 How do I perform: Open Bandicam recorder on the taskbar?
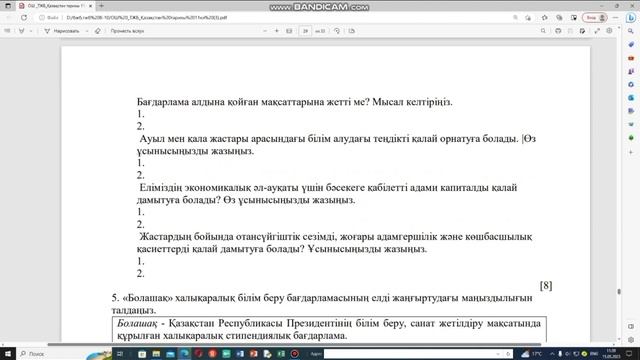[x=295, y=353]
